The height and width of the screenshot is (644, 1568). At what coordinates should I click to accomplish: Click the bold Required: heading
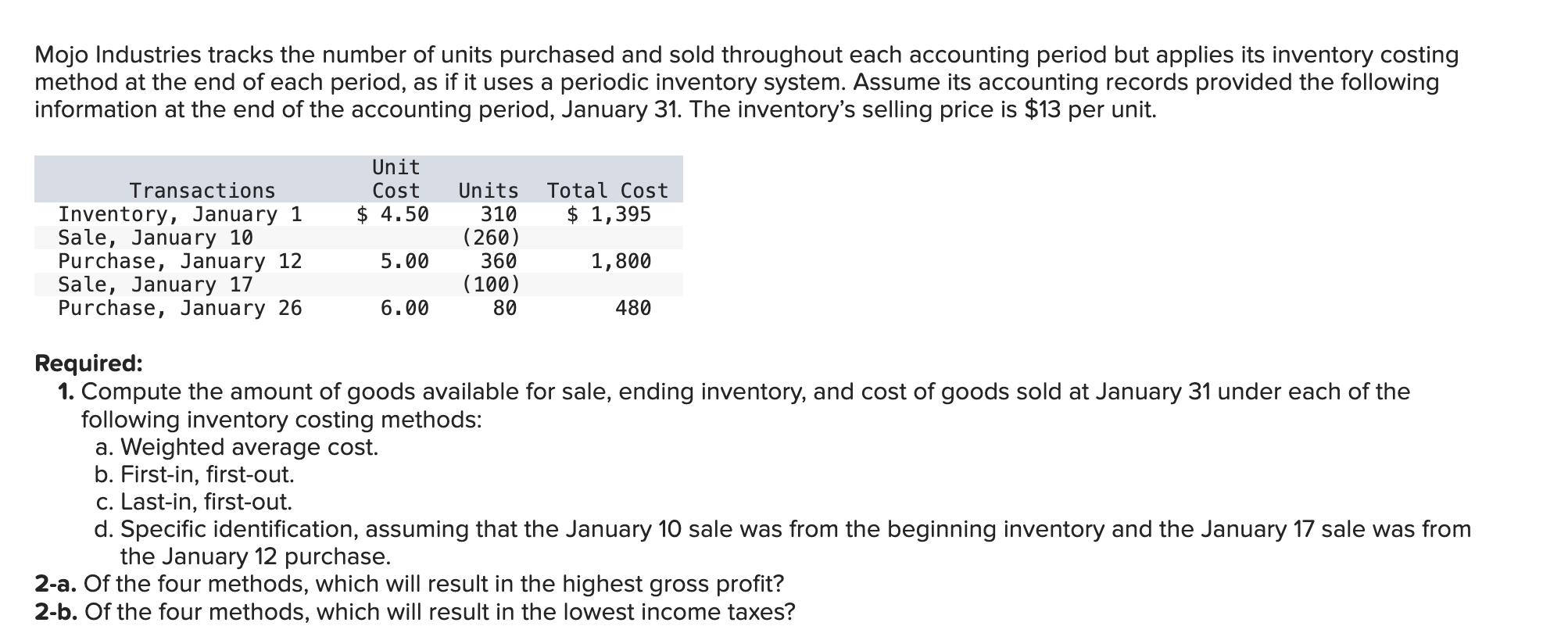click(x=89, y=363)
